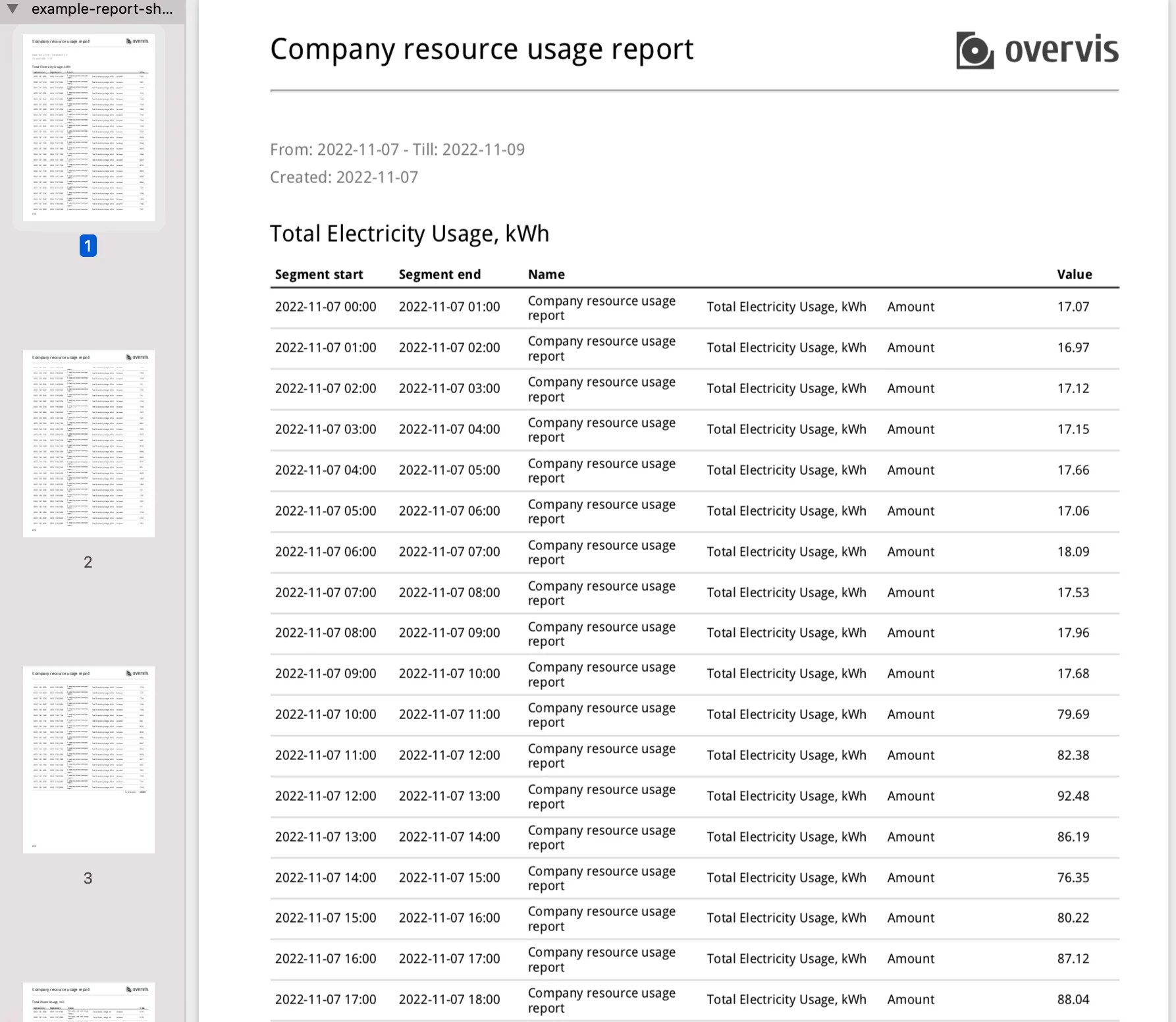Screen dimensions: 1176x1022
Task: Select the value 92.48
Action: [1073, 796]
